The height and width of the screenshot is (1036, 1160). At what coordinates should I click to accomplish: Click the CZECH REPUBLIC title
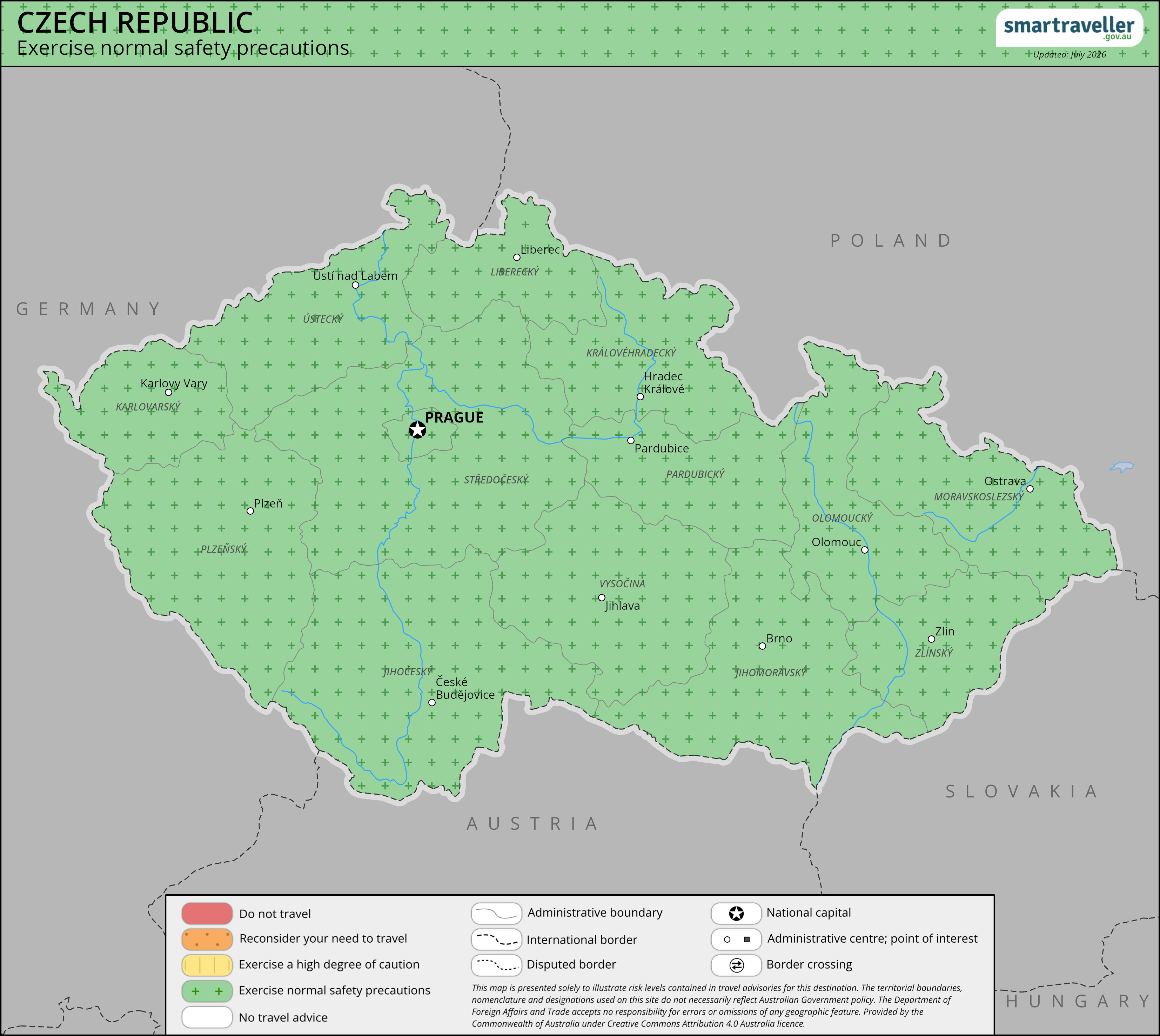click(135, 23)
